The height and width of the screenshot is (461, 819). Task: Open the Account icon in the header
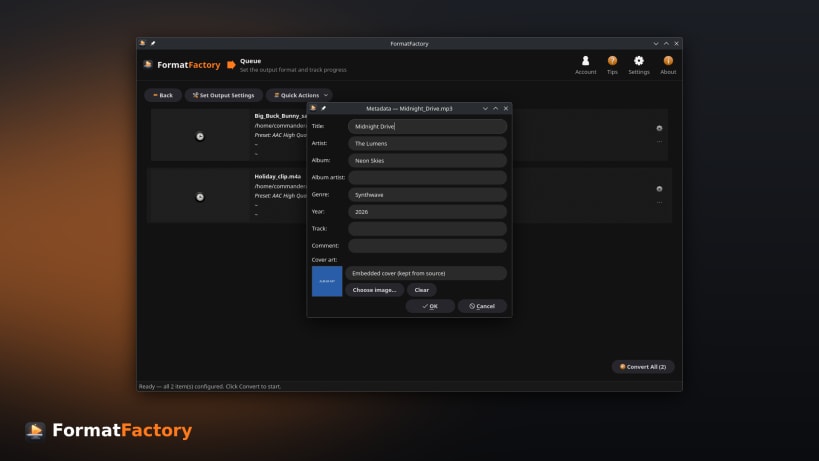coord(586,61)
